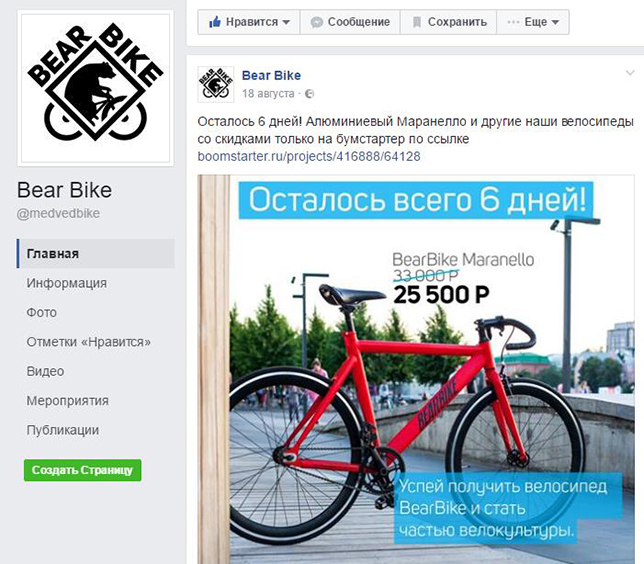Click the Messenger bubble icon

pyautogui.click(x=317, y=22)
